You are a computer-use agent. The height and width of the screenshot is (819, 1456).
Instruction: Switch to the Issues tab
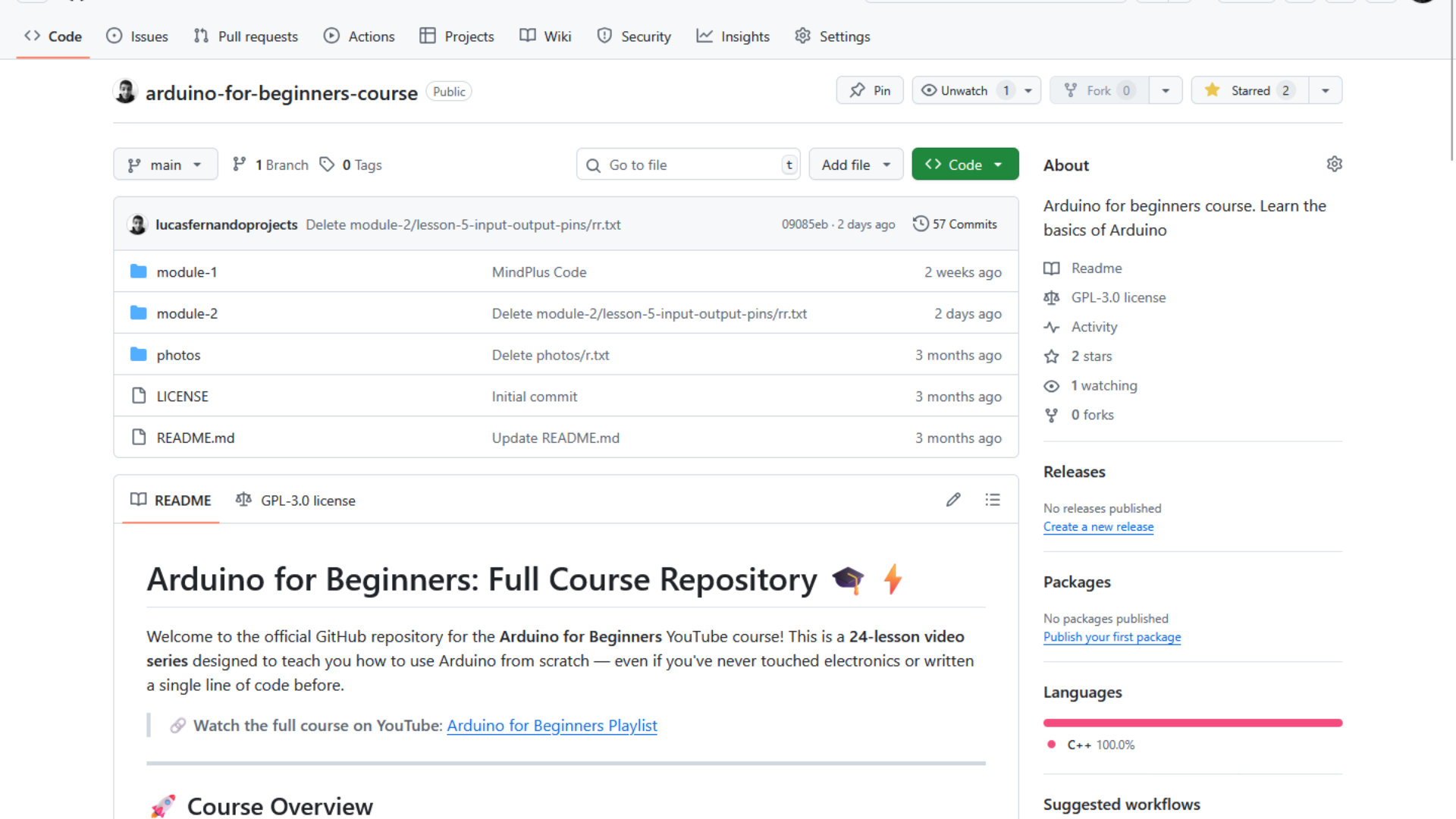(137, 36)
